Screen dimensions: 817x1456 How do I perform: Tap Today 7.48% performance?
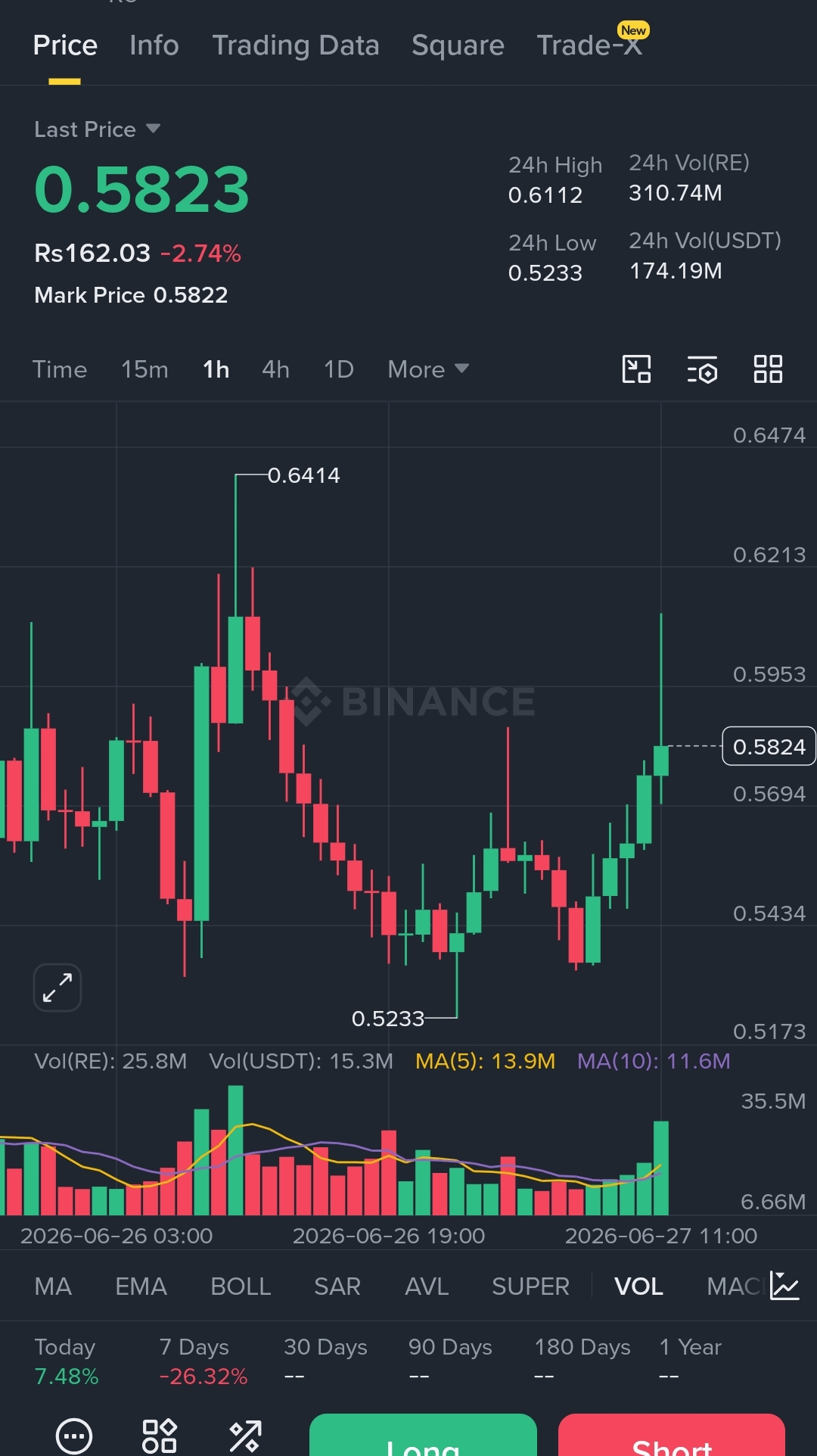pos(67,1361)
